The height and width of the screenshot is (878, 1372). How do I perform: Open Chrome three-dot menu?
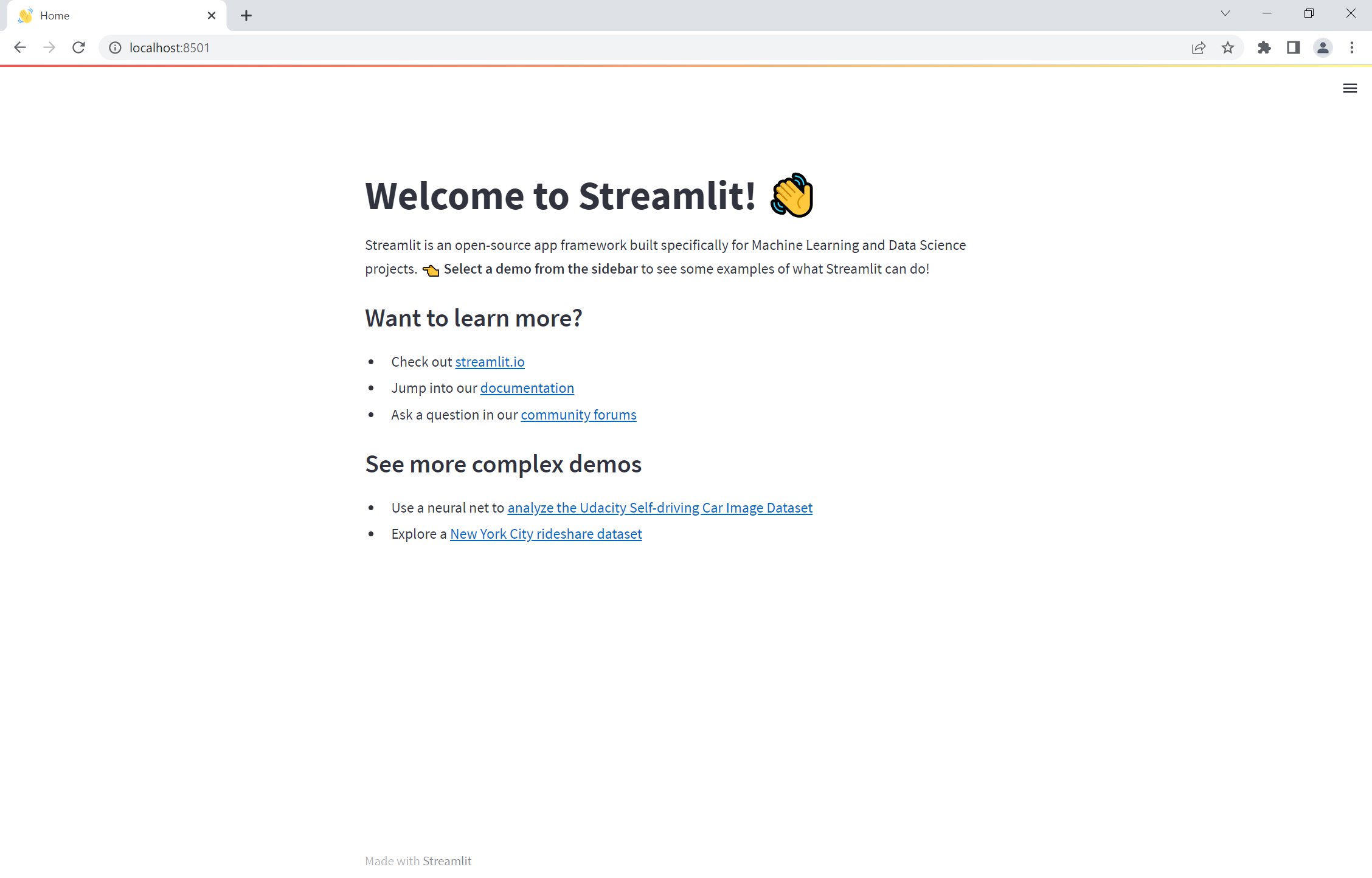tap(1351, 47)
